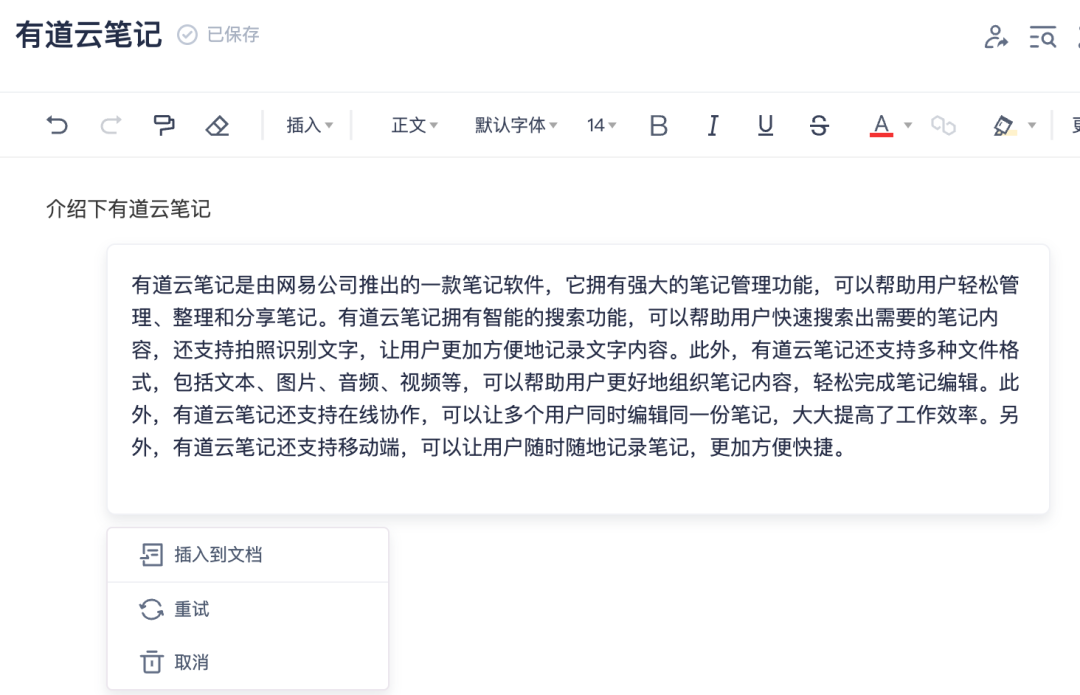This screenshot has width=1080, height=695.
Task: Open the 插入 dropdown menu
Action: (309, 125)
